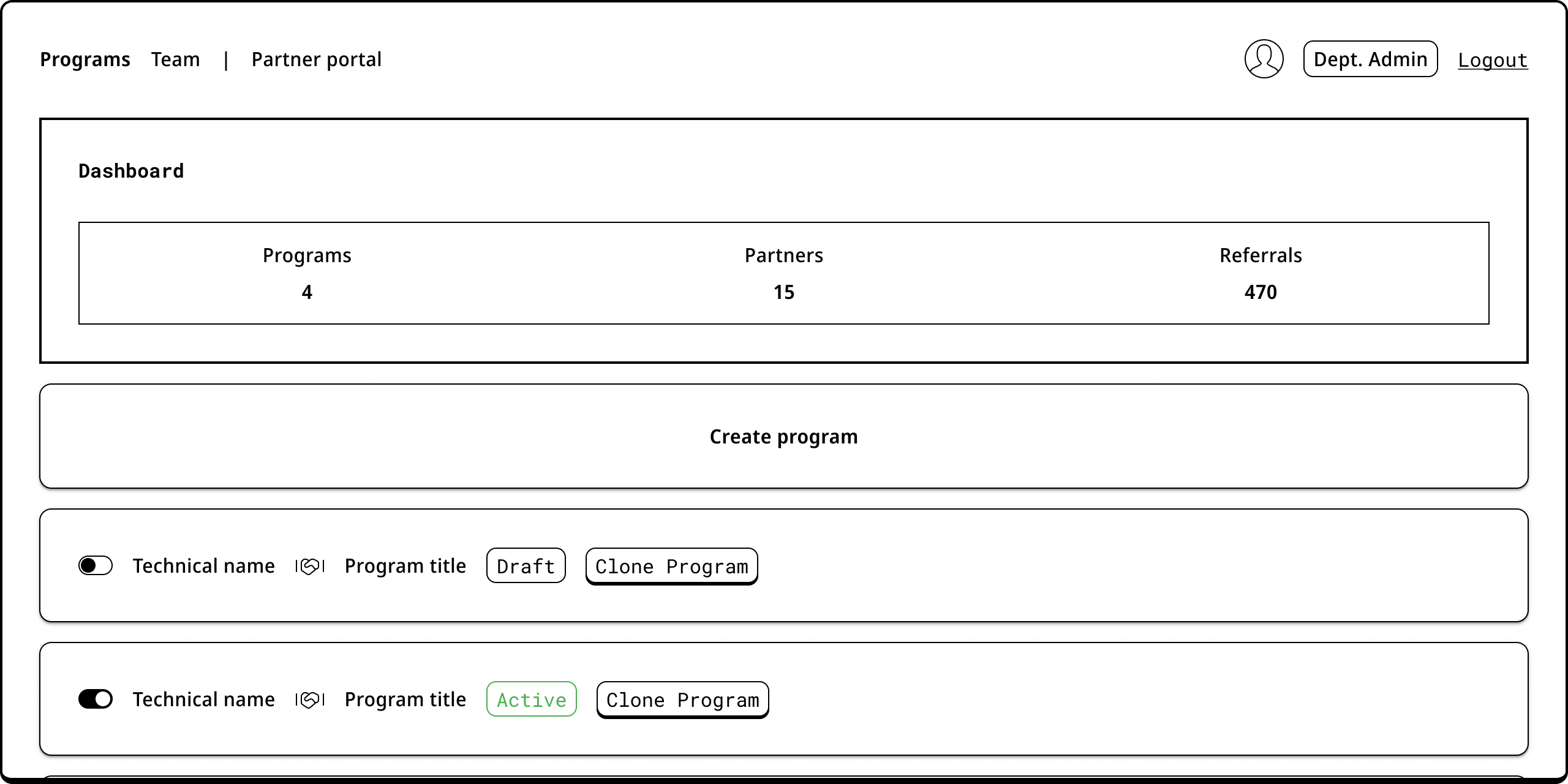Click the Dept. Admin role badge
Image resolution: width=1568 pixels, height=784 pixels.
coord(1370,59)
